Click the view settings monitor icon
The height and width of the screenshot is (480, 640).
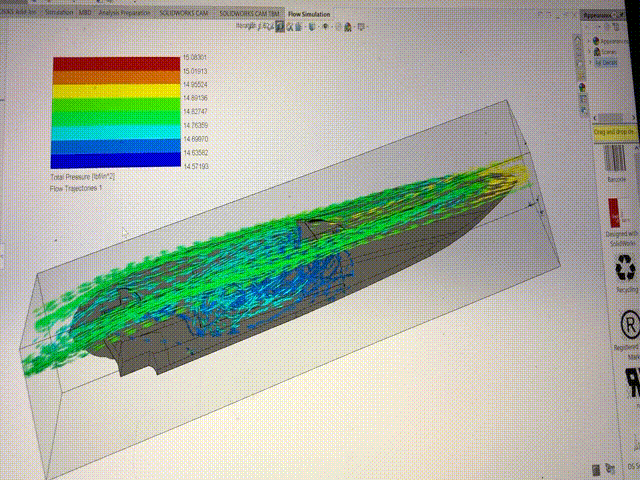[x=361, y=27]
